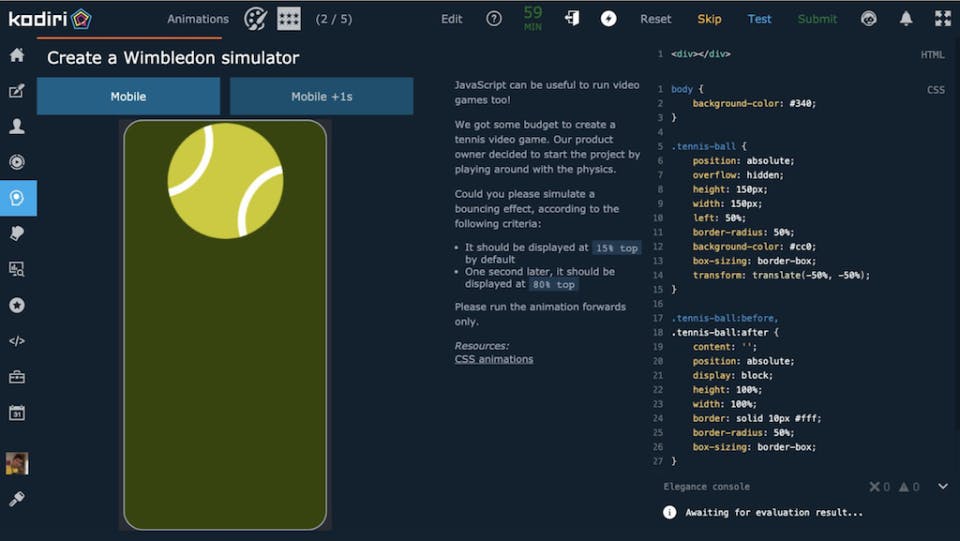Click the Edit menu item
Viewport: 960px width, 541px height.
pyautogui.click(x=452, y=19)
